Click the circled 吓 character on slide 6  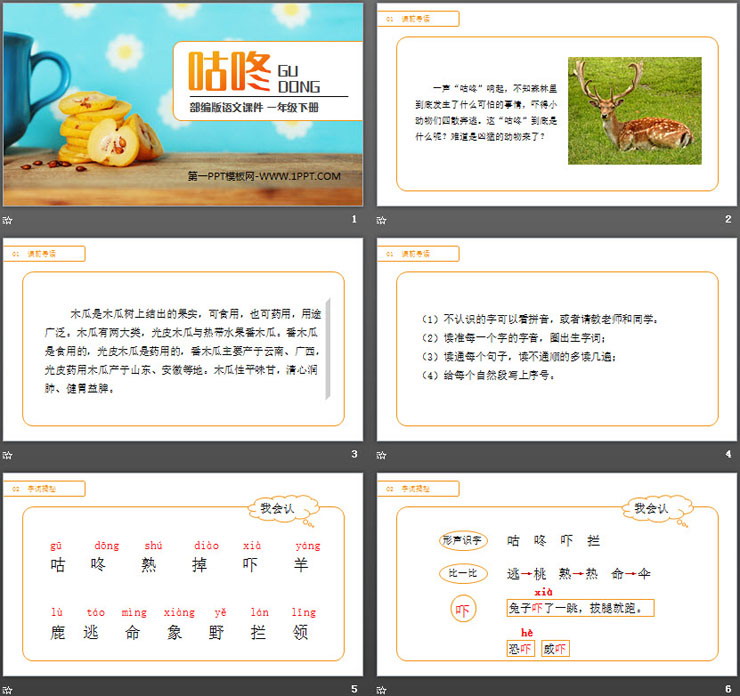[x=462, y=609]
